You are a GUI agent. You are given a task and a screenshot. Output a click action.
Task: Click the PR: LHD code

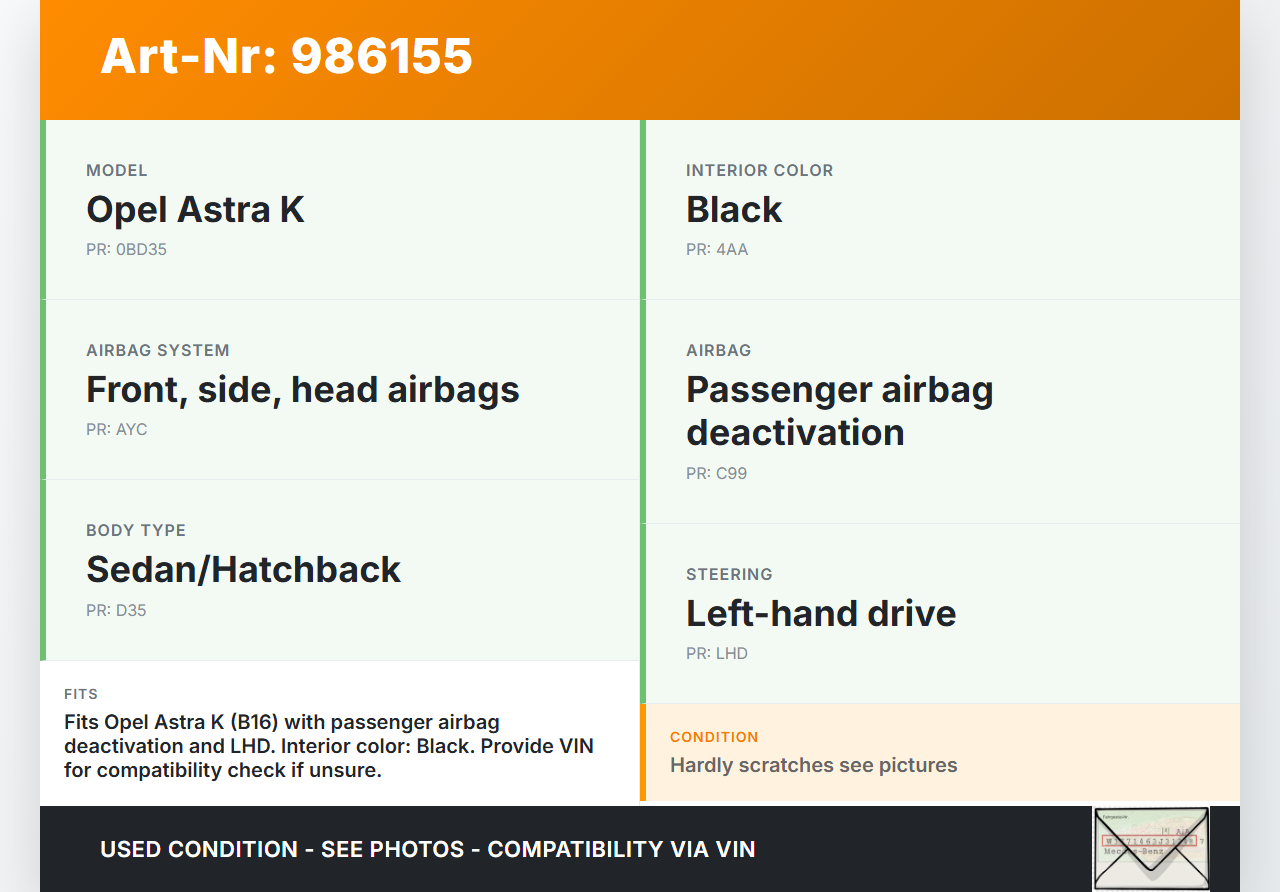pos(716,654)
